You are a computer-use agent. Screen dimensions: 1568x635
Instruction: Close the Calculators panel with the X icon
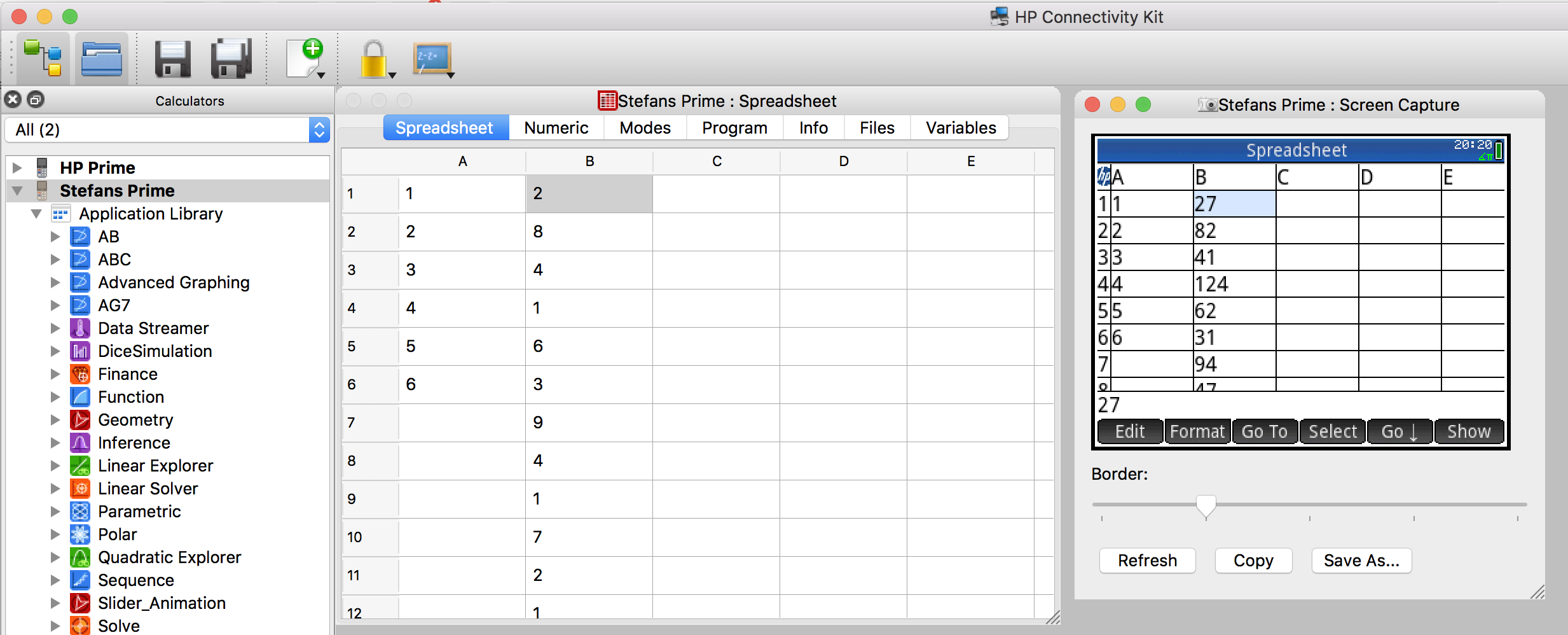[x=11, y=99]
